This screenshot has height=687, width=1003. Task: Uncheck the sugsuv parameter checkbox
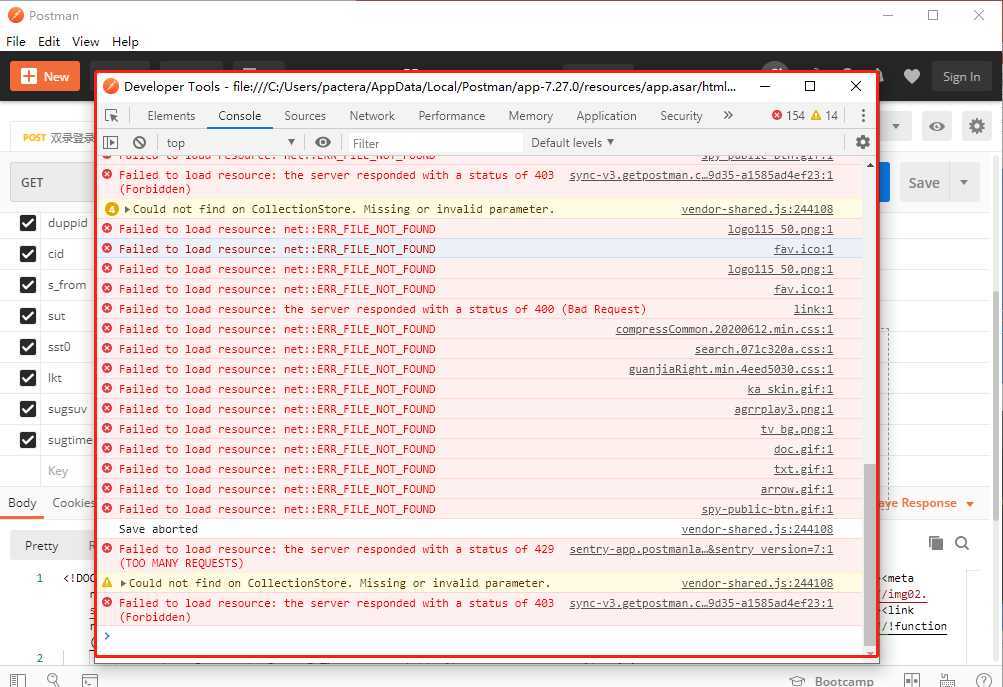[28, 409]
